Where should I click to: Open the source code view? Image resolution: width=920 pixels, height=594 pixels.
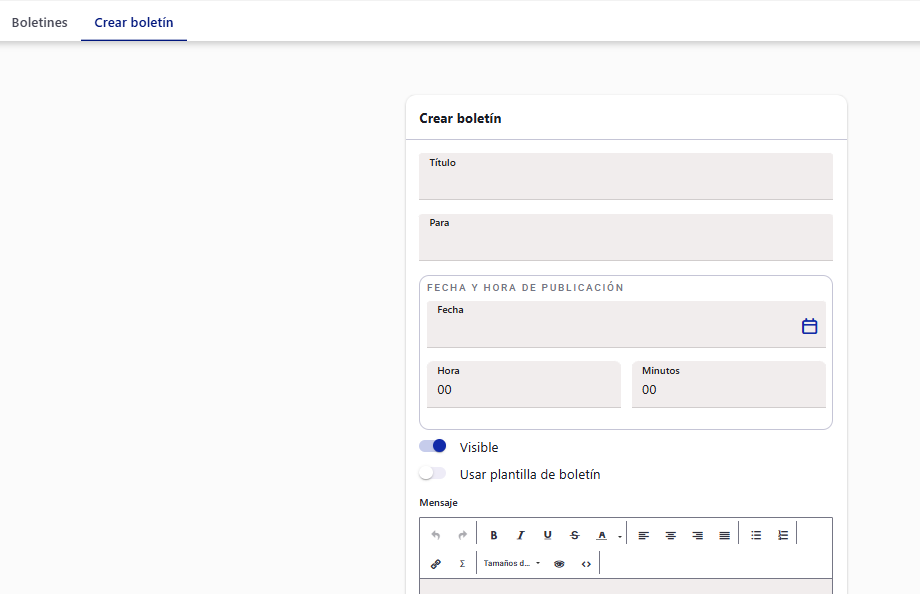click(x=586, y=563)
